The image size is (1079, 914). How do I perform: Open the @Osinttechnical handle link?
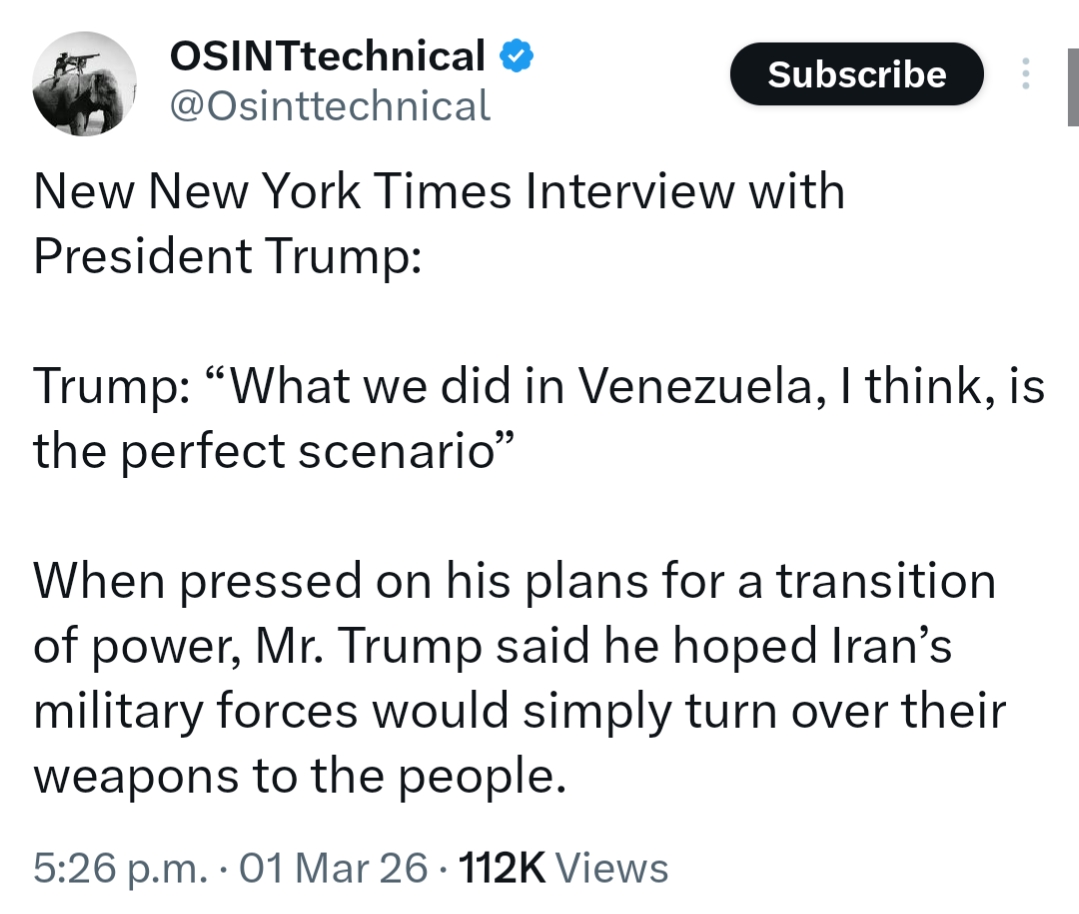[331, 105]
